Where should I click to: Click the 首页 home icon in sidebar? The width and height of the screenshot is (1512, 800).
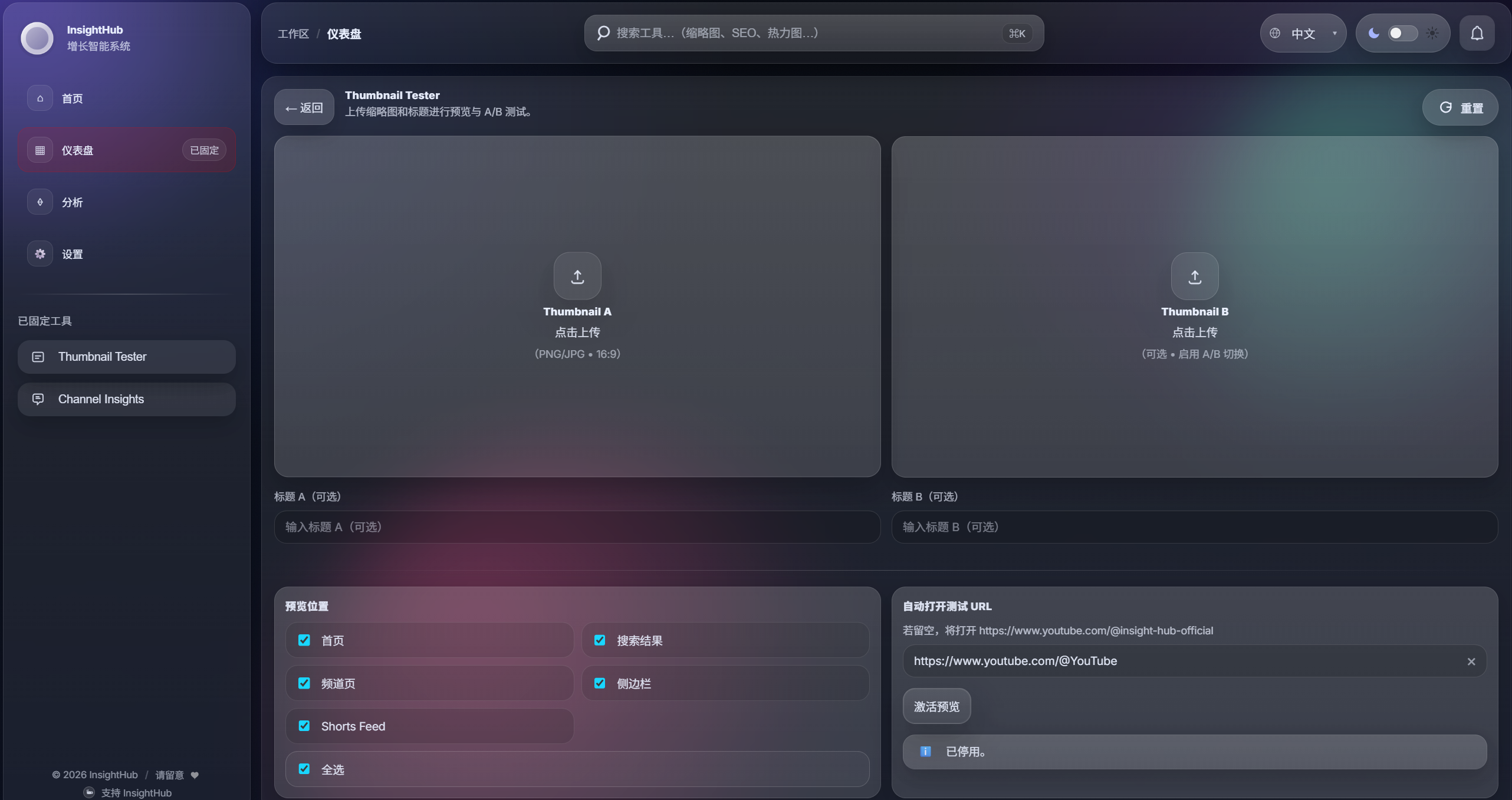(x=40, y=98)
